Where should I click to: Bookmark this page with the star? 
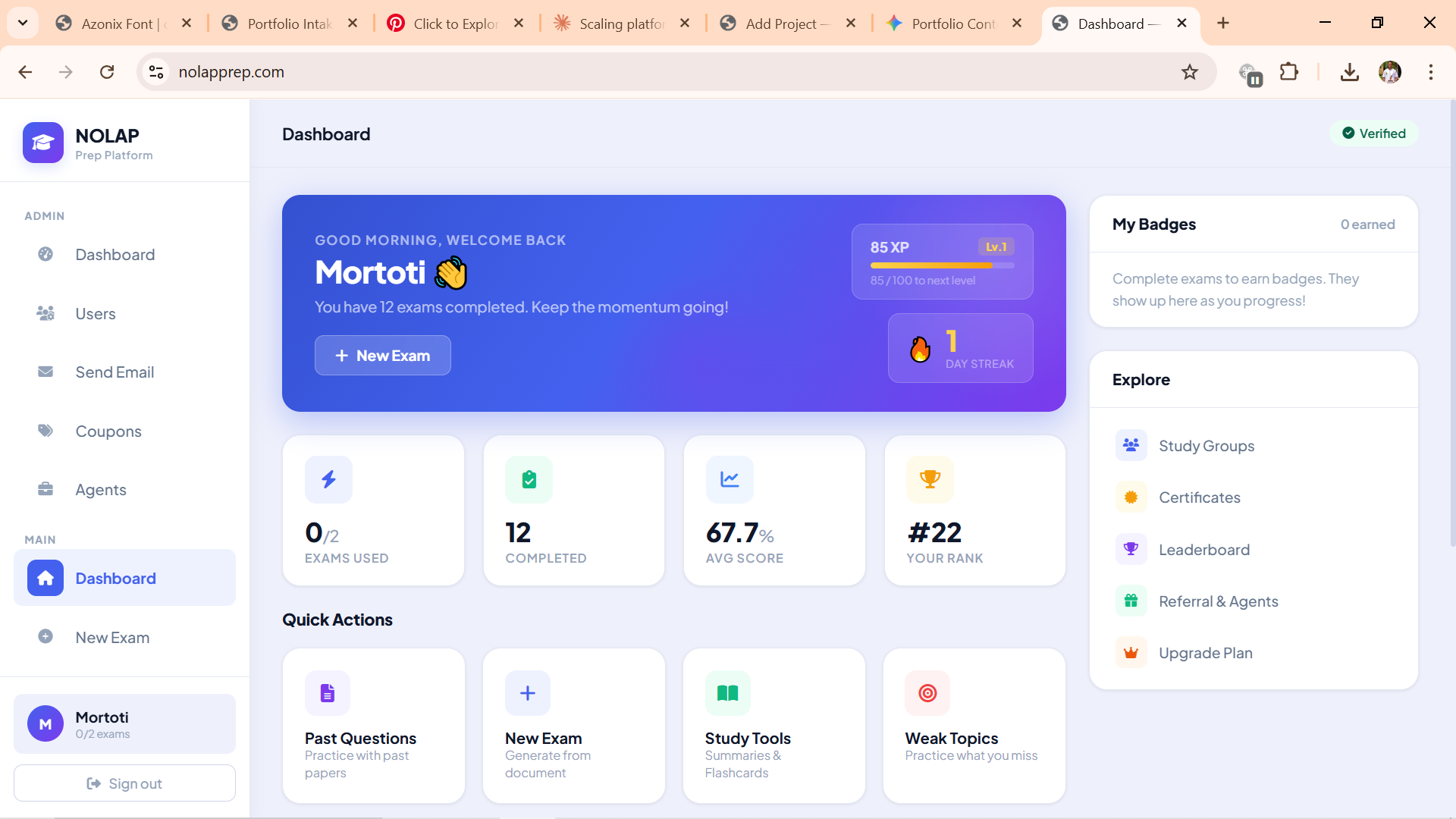tap(1190, 72)
